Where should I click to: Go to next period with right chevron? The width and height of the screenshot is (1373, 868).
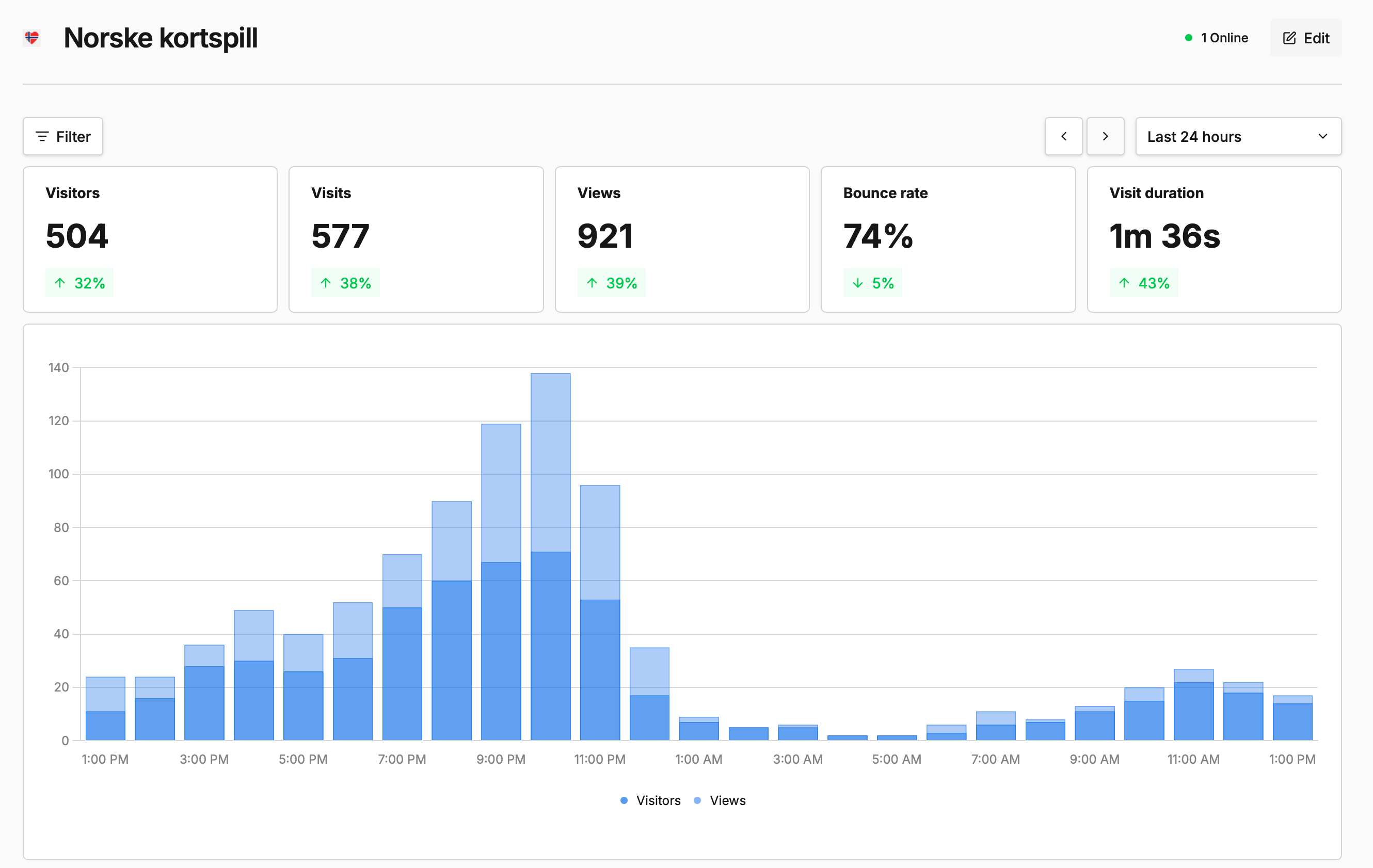pos(1105,136)
